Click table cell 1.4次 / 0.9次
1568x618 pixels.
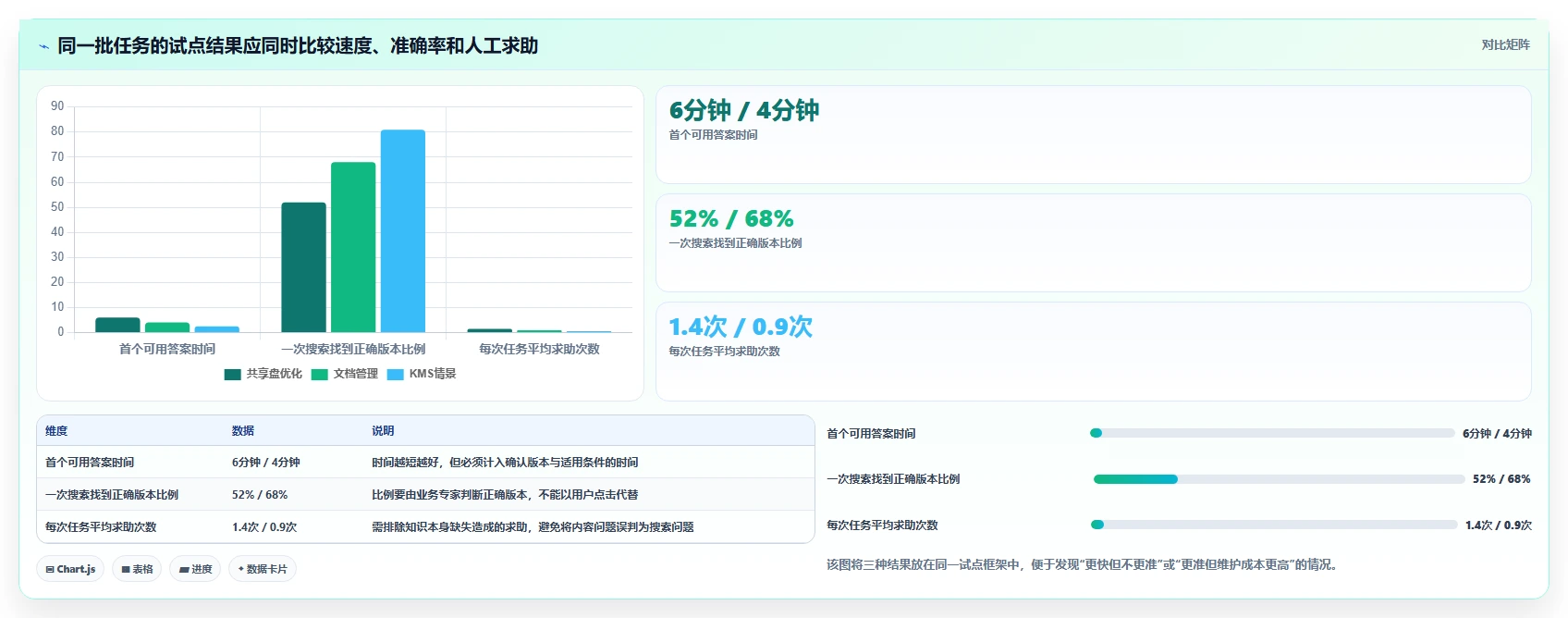click(264, 527)
